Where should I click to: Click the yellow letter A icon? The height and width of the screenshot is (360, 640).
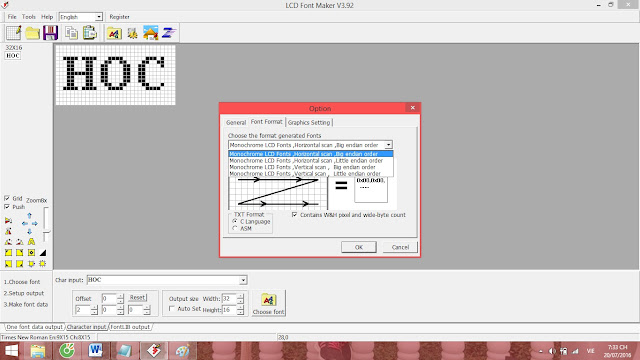click(x=31, y=242)
